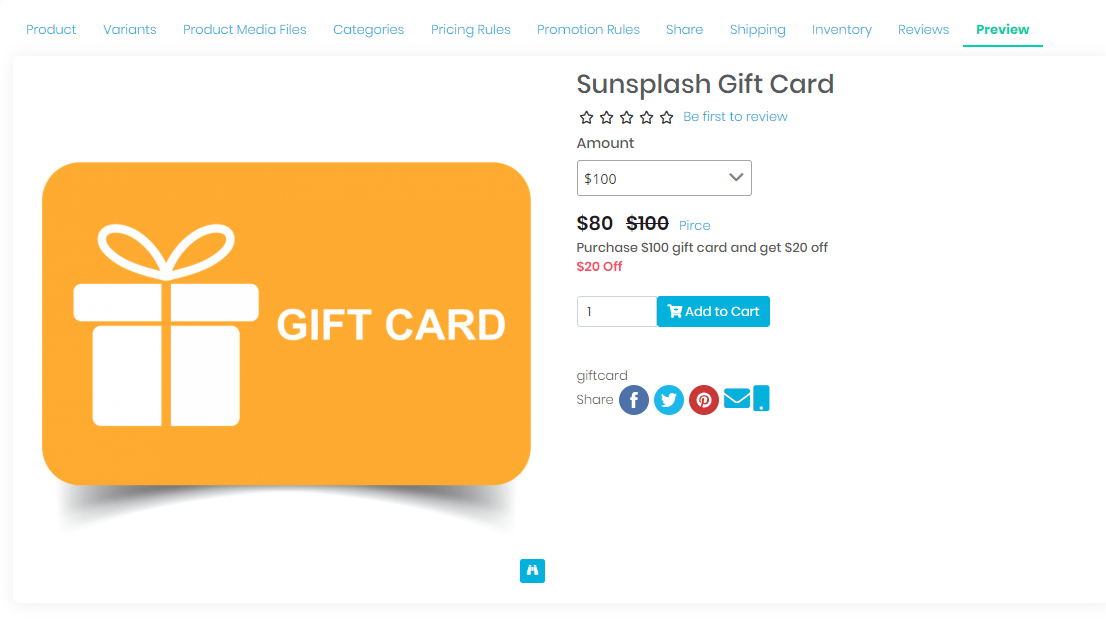Click the orange gift card image
Viewport: 1106px width, 636px height.
286,324
